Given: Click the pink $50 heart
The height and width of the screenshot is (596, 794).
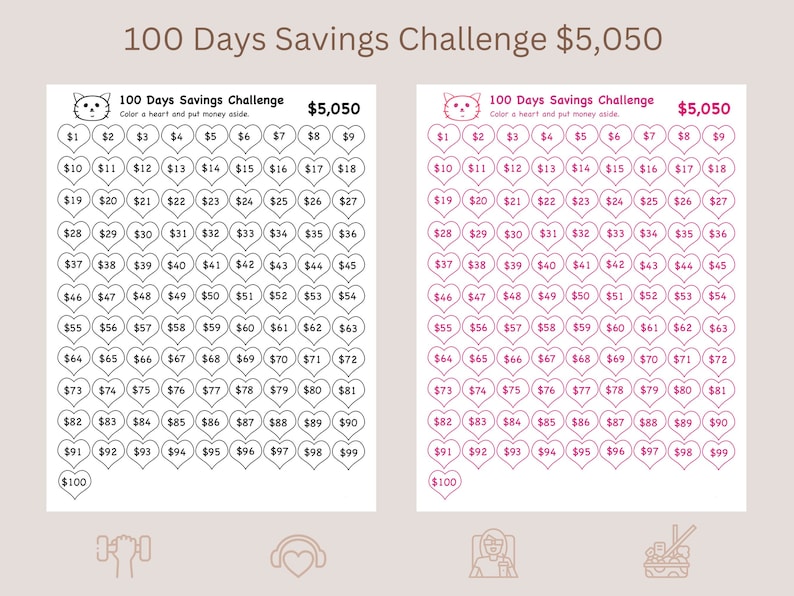Looking at the screenshot, I should tap(581, 298).
